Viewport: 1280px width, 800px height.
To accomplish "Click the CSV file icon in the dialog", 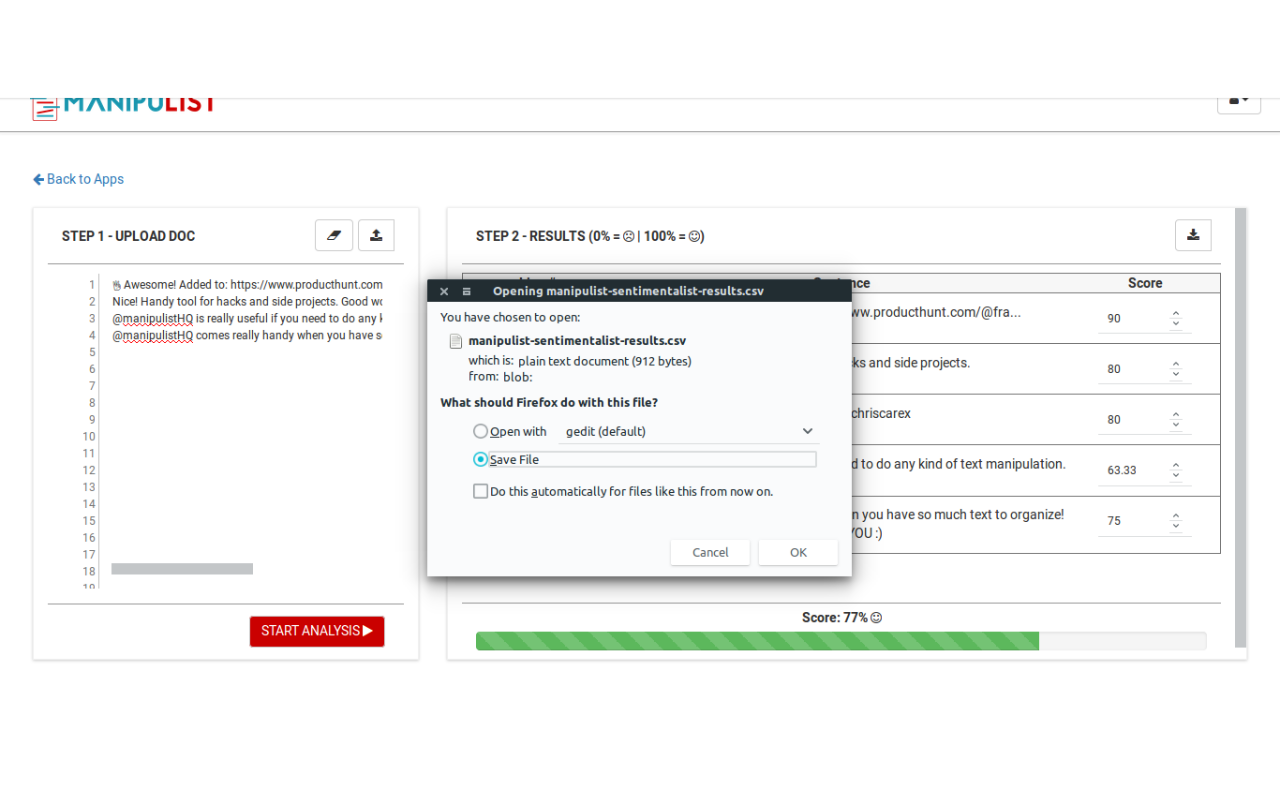I will 455,341.
